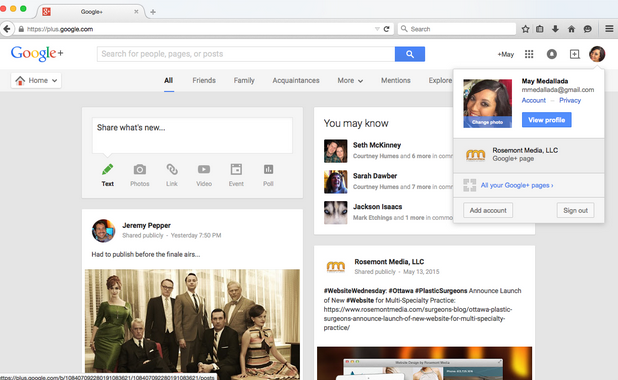Click the Sign out button

(575, 210)
